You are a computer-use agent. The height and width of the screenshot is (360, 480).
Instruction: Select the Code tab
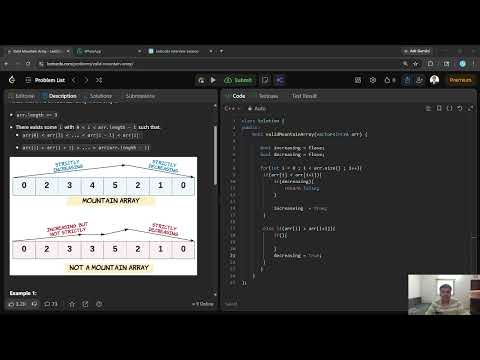[236, 96]
